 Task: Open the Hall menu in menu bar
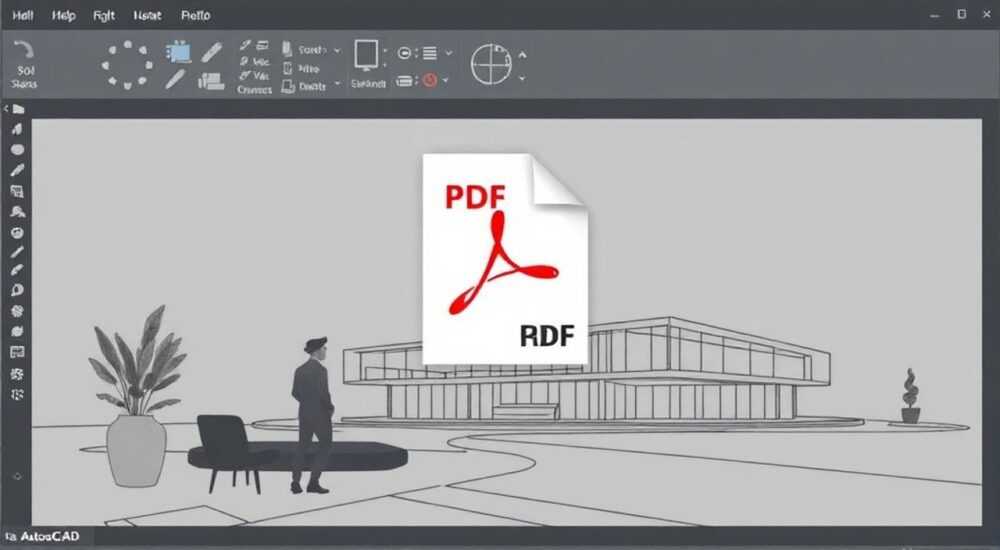[23, 15]
